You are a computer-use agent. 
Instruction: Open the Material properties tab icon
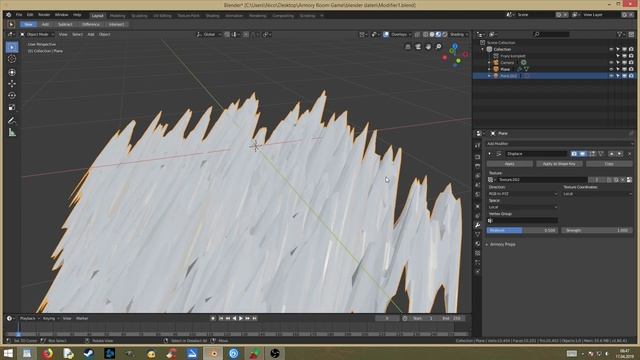[x=478, y=244]
